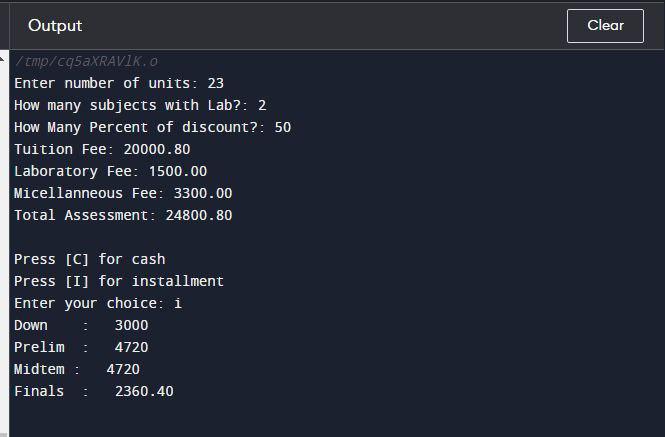Click the 'Enter number of units: 23' line
665x437 pixels.
click(x=119, y=83)
